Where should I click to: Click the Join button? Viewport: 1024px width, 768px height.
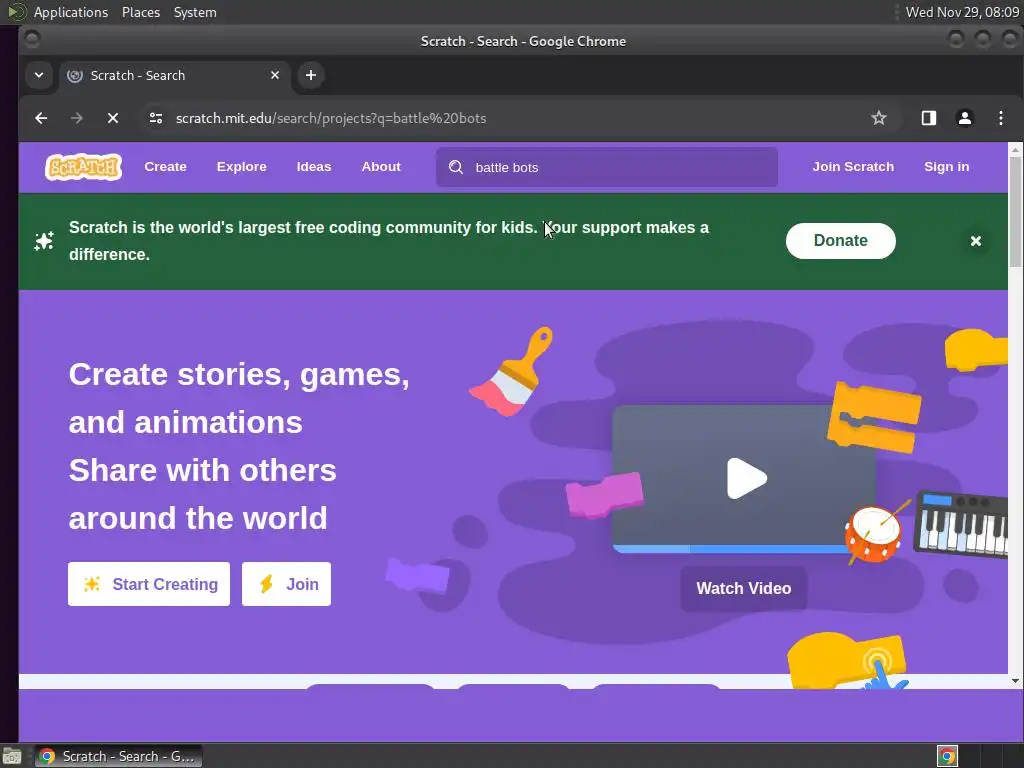click(x=286, y=584)
